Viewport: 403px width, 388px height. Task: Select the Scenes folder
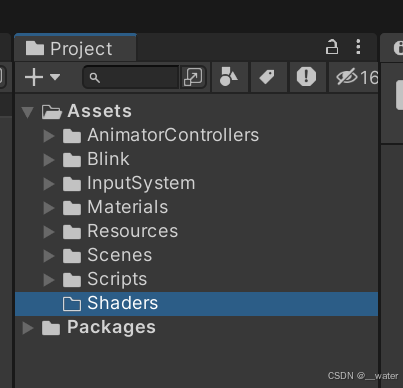119,255
